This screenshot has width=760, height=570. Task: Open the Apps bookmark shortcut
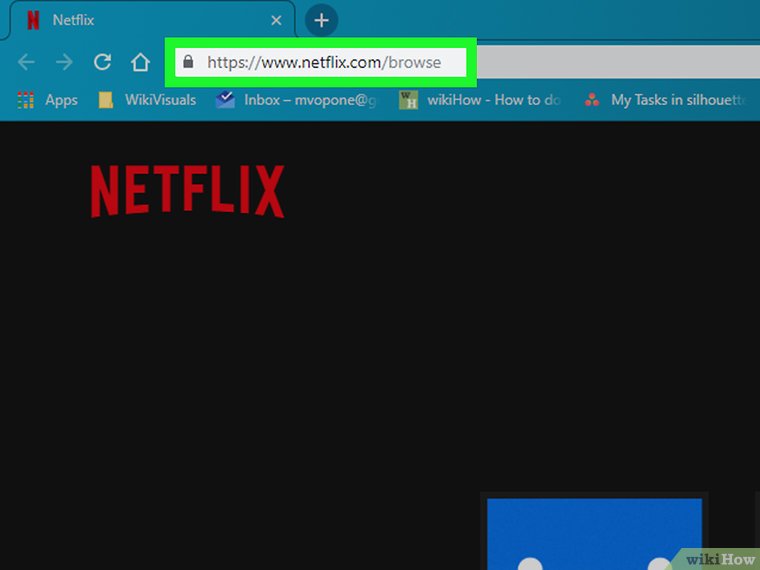coord(48,100)
